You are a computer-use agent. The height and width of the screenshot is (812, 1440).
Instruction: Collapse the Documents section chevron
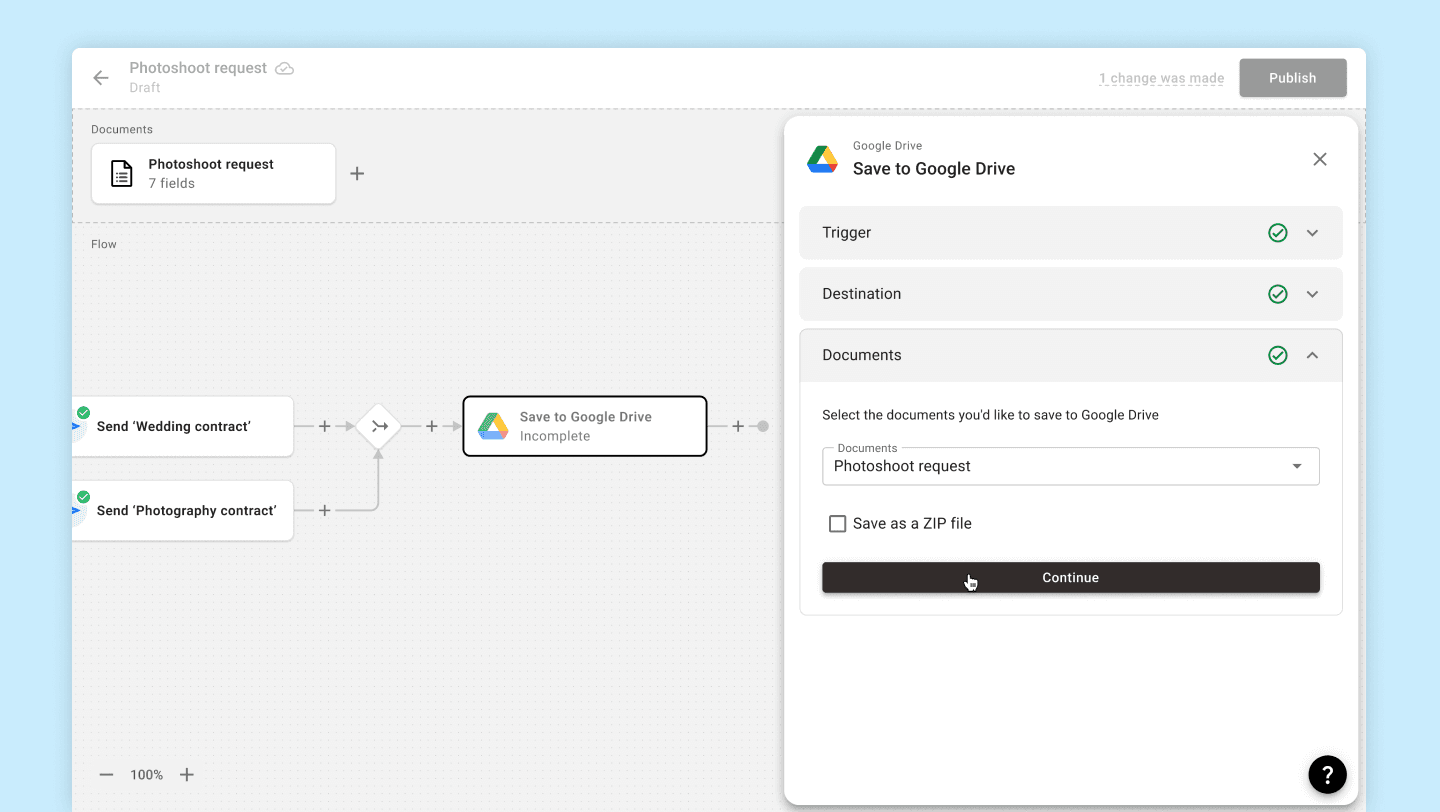[1313, 355]
